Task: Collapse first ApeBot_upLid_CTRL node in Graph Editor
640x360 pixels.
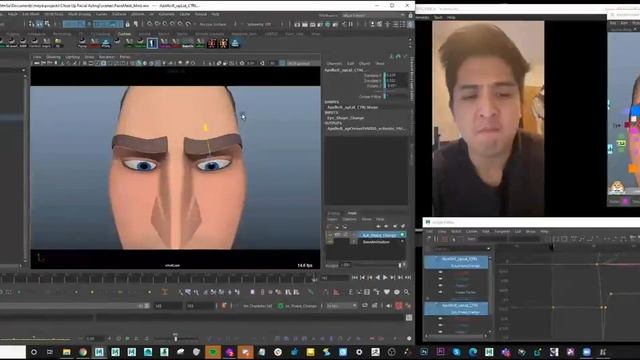Action: pos(436,259)
